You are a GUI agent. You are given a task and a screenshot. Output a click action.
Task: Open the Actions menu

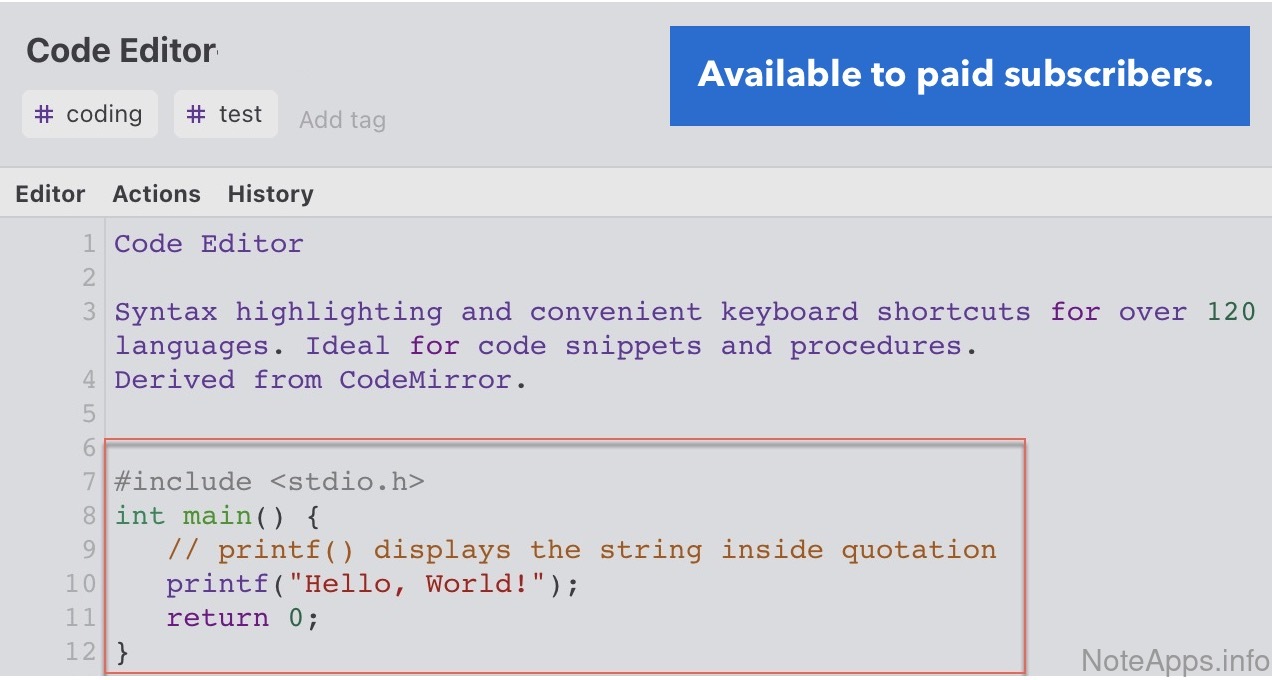[x=156, y=194]
